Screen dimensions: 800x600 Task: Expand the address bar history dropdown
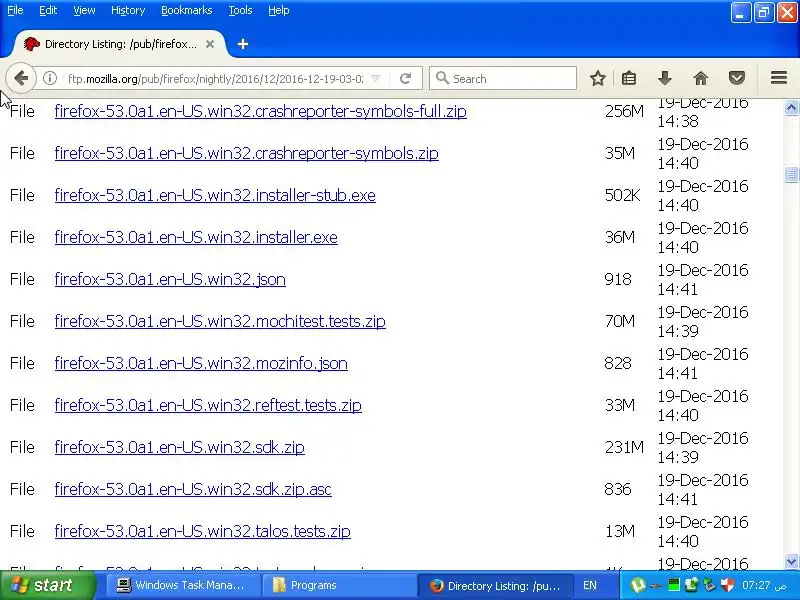(376, 79)
